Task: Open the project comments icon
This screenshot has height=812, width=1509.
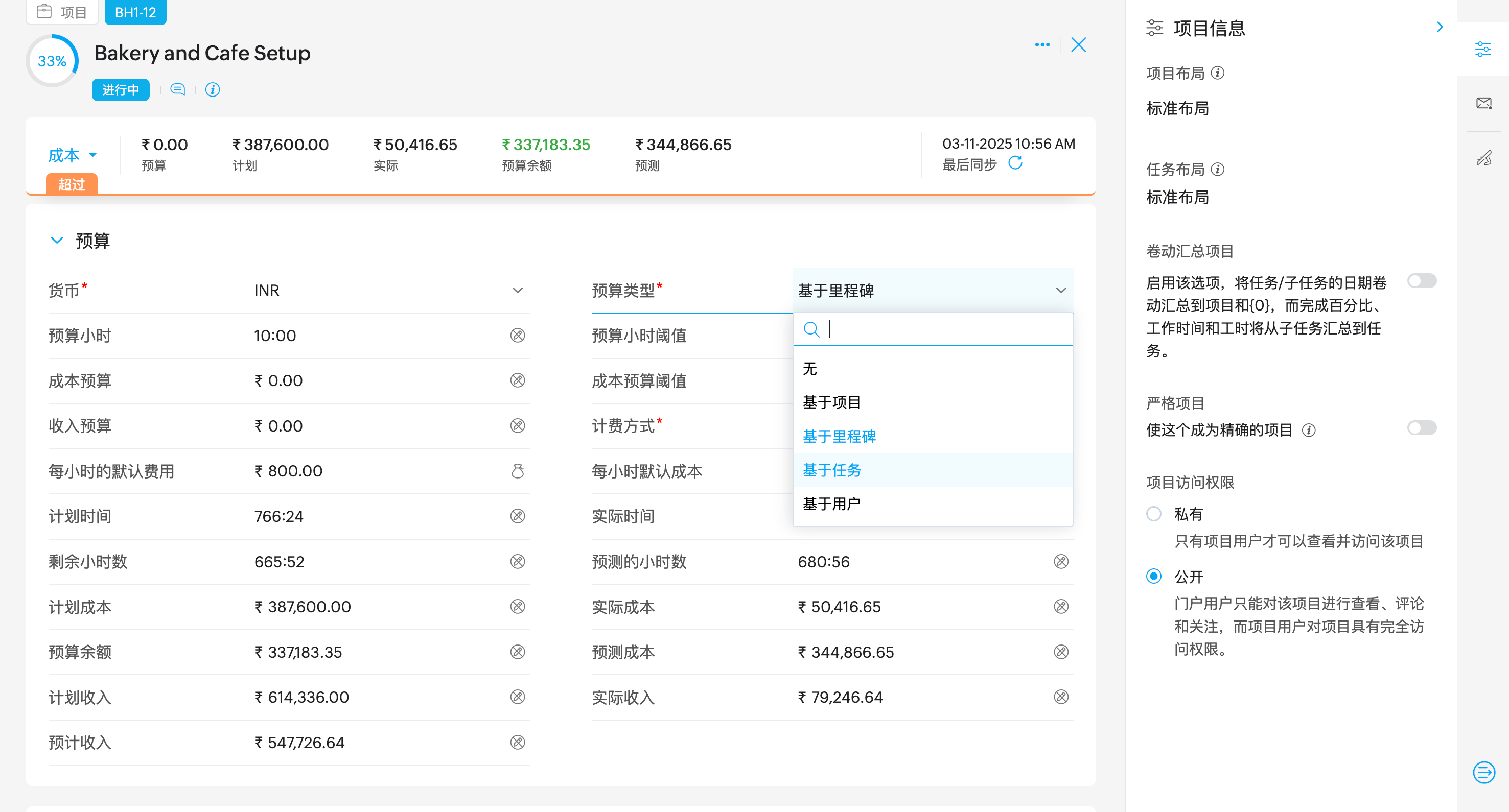Action: [177, 89]
